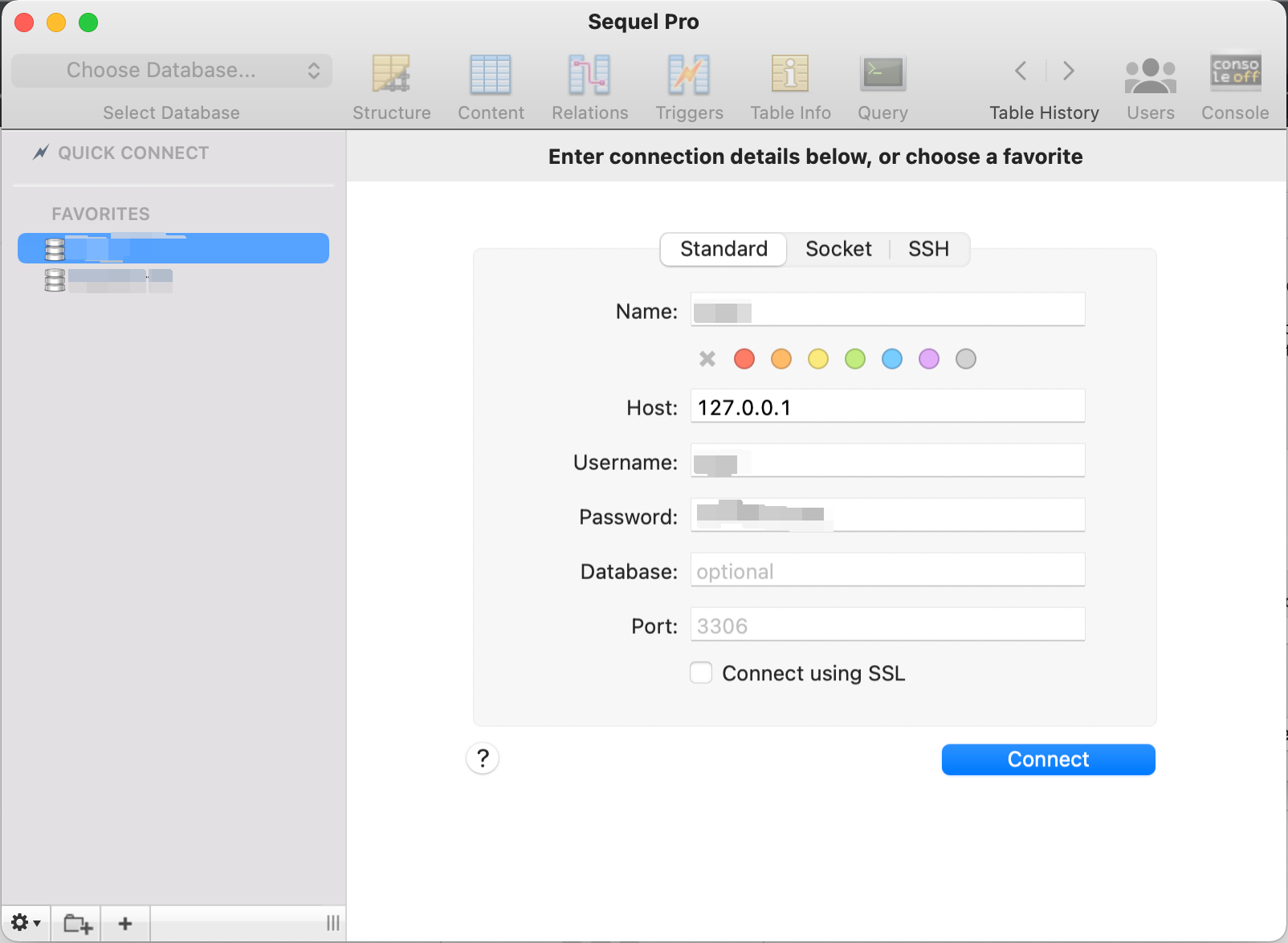
Task: Click the Connect button
Action: pos(1048,759)
